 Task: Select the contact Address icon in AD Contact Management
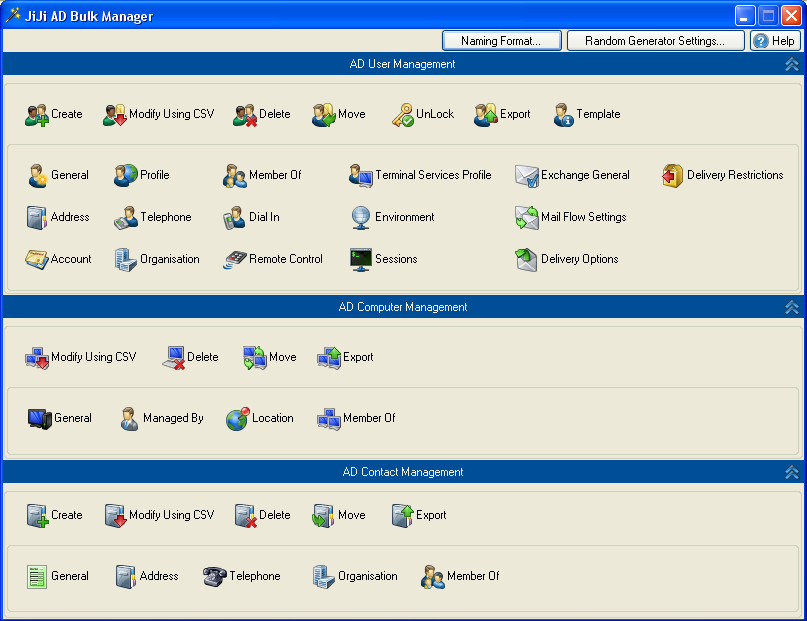click(126, 577)
